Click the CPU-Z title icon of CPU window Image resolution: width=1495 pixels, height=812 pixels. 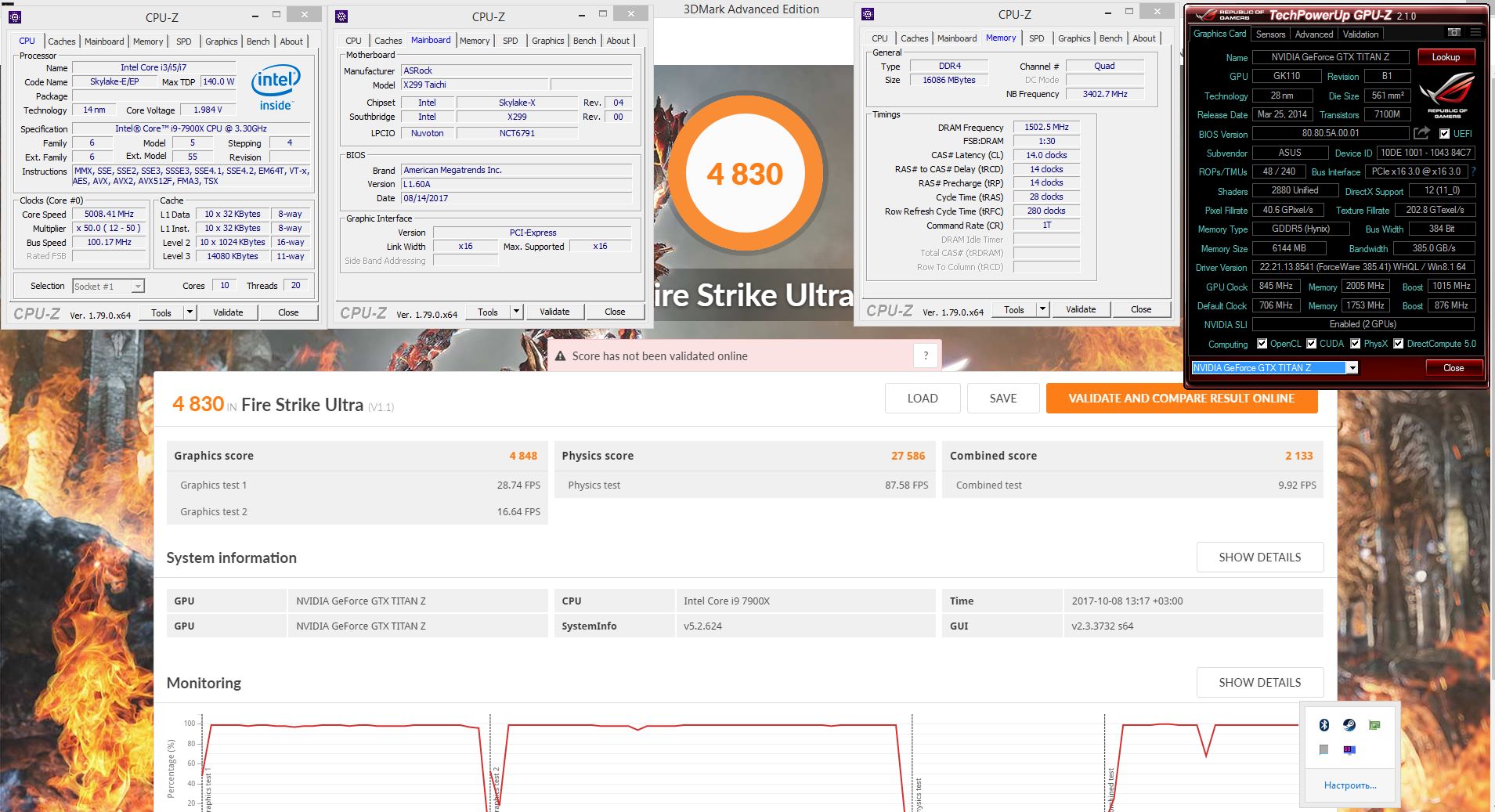click(x=15, y=16)
